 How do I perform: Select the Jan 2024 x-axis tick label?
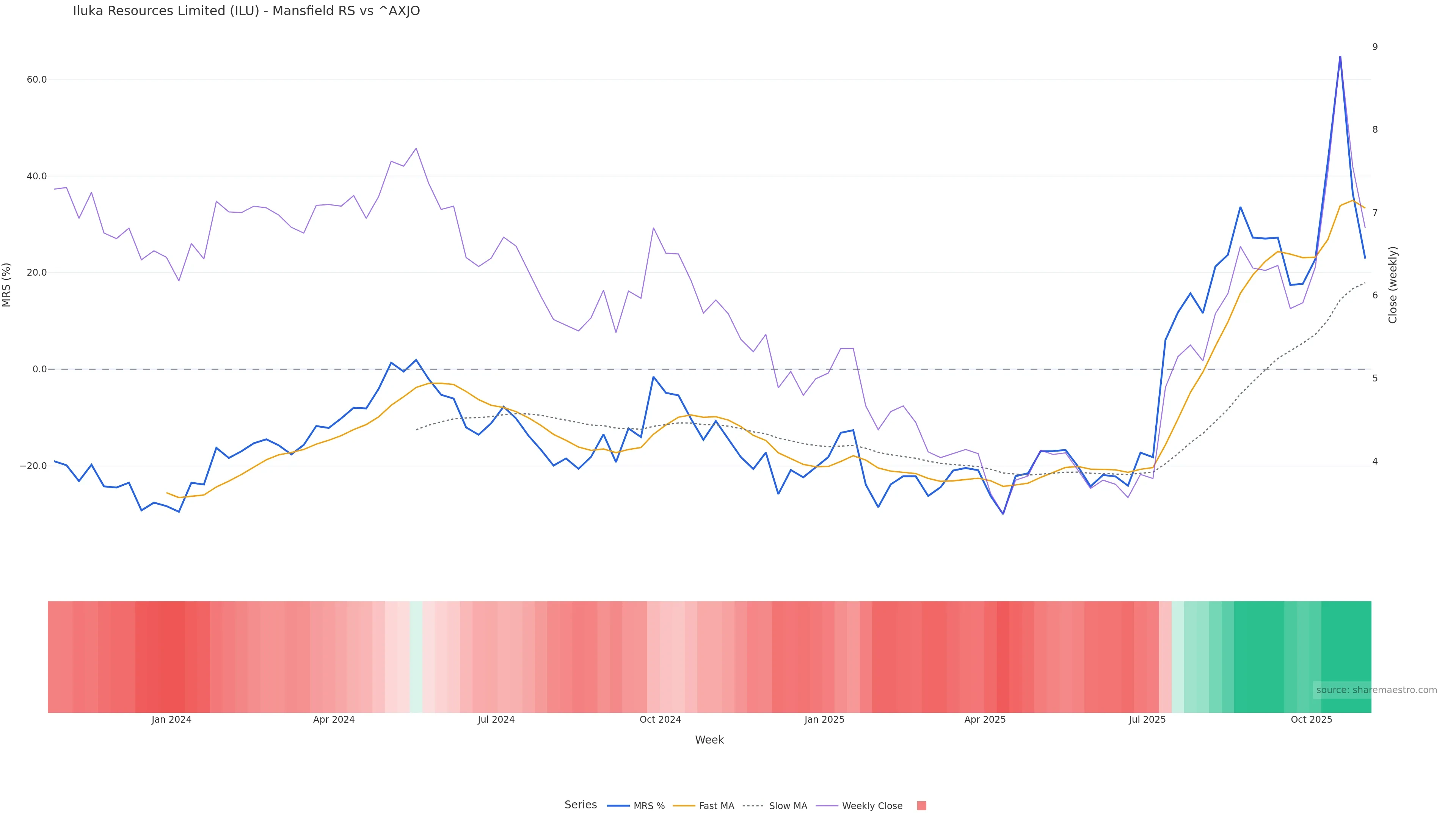171,720
